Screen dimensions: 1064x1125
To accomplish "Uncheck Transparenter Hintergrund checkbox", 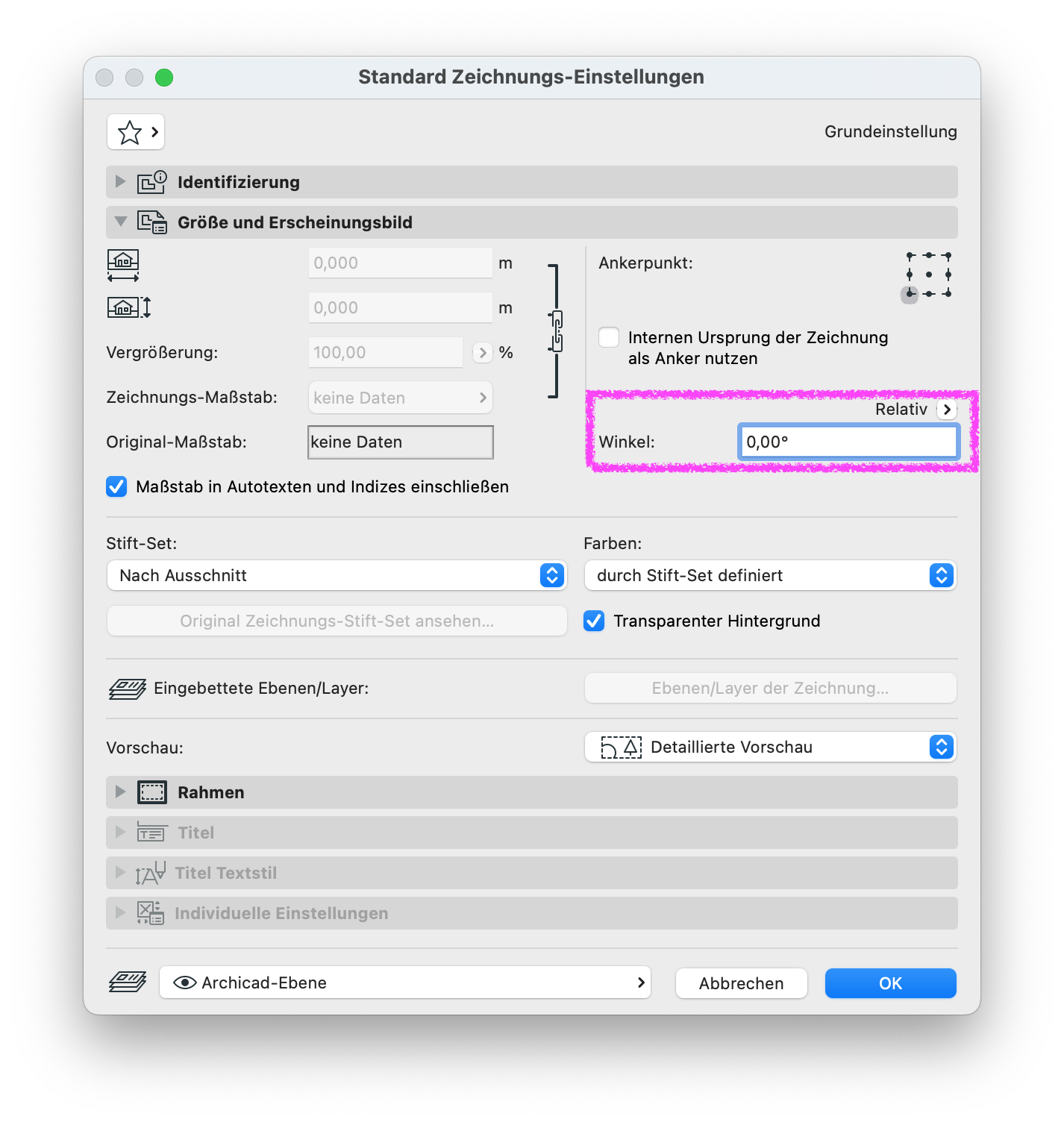I will [x=594, y=621].
